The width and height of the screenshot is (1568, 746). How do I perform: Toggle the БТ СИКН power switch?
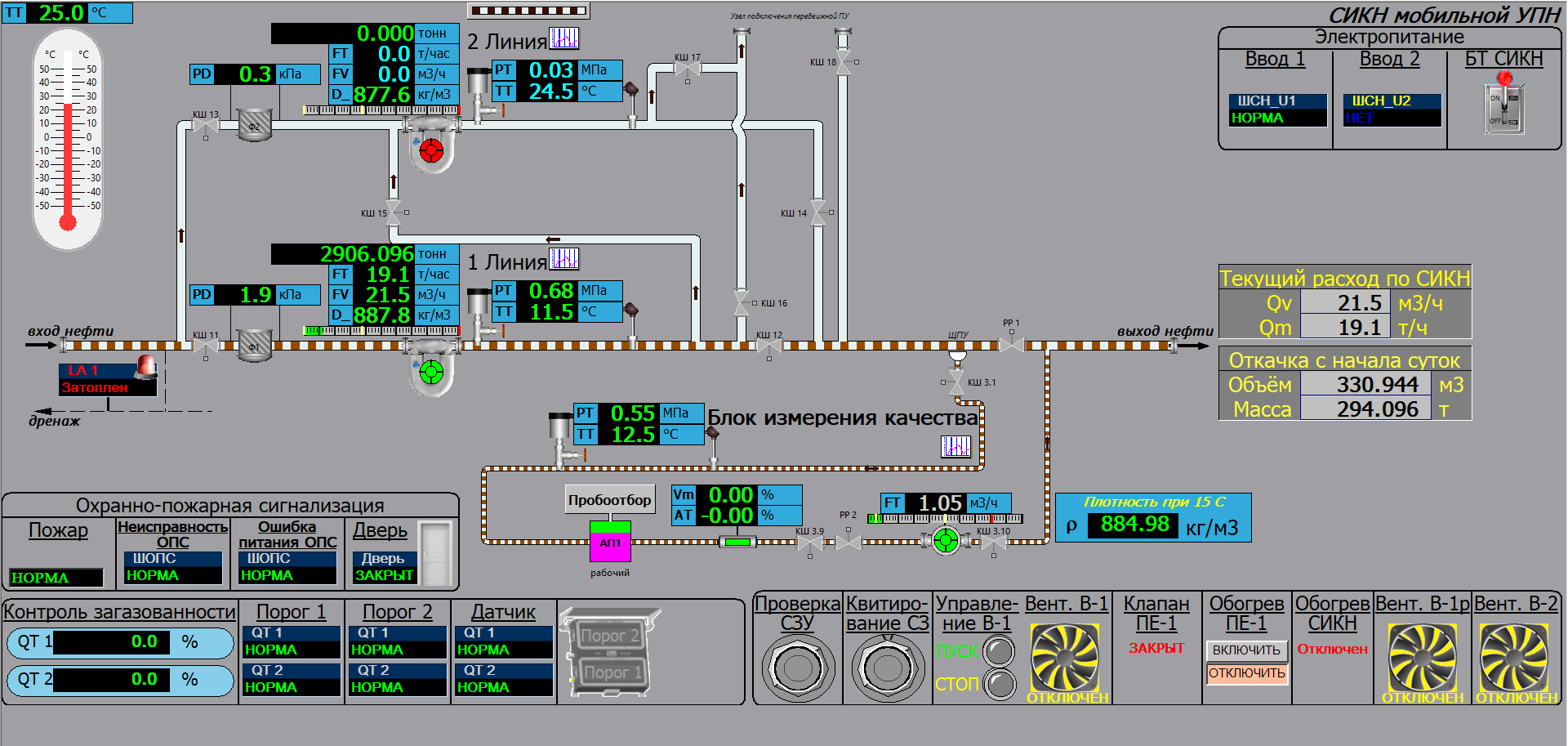coord(1503,105)
